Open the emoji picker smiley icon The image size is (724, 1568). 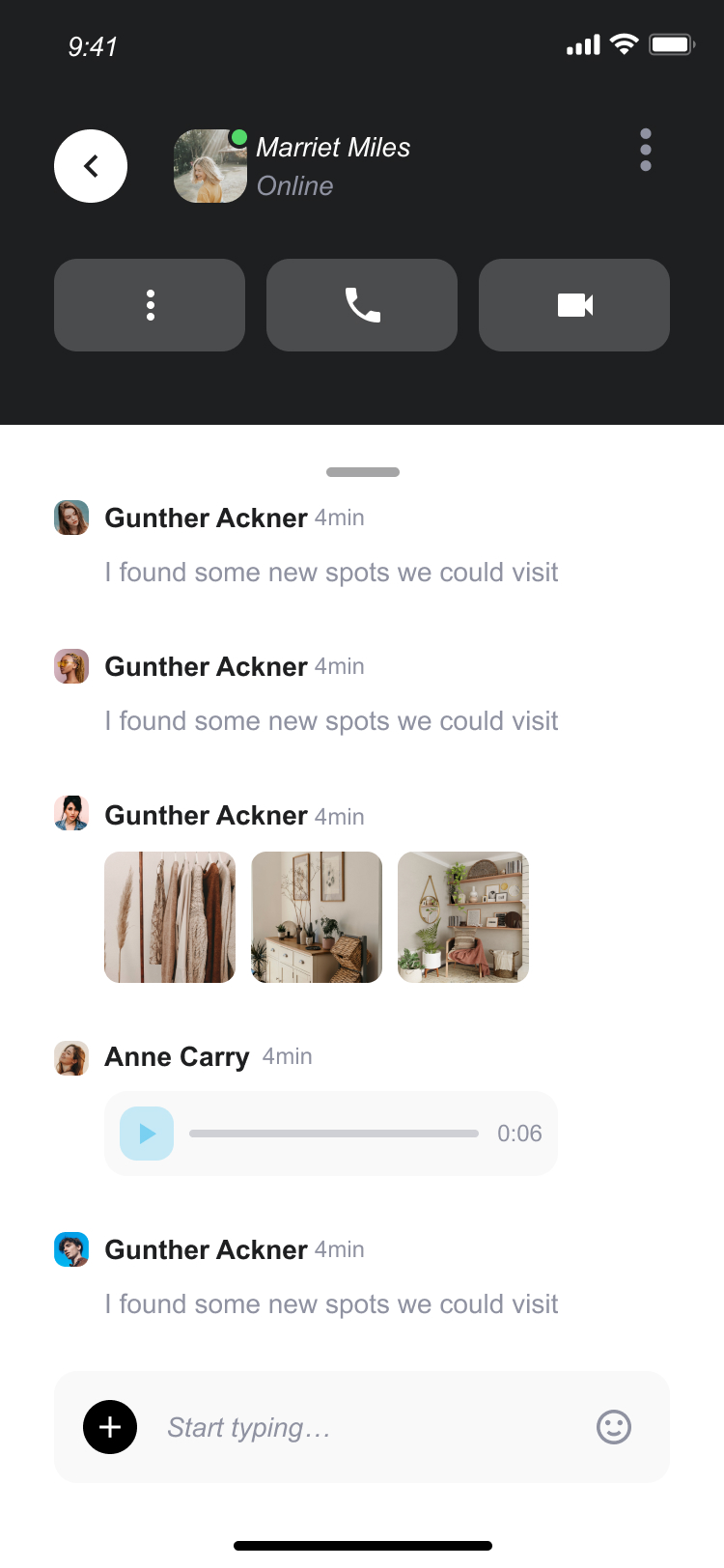(x=614, y=1427)
